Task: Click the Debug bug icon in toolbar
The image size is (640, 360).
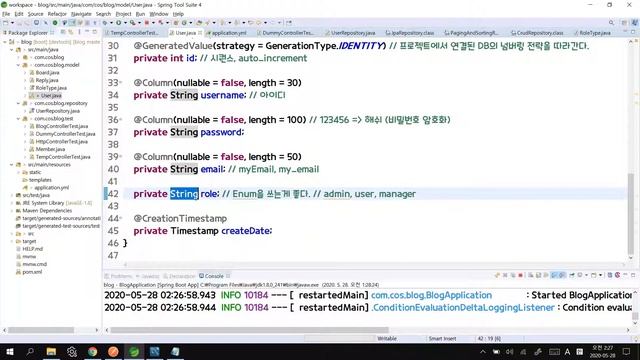Action: [105, 23]
